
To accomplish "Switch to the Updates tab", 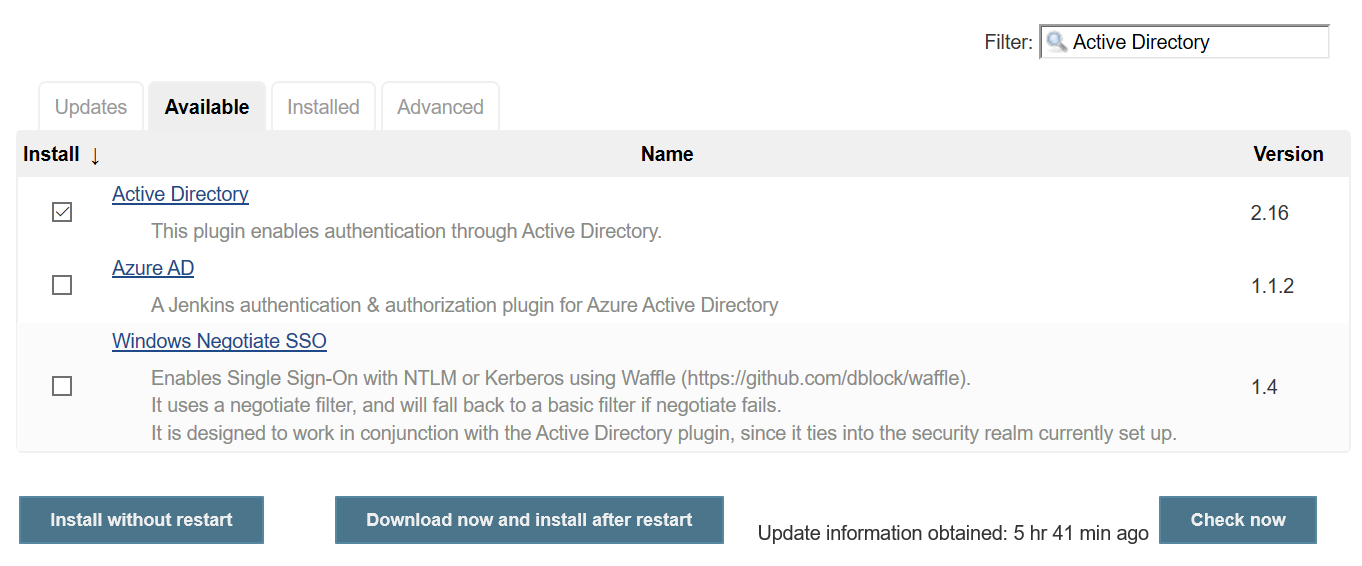I will pos(91,107).
